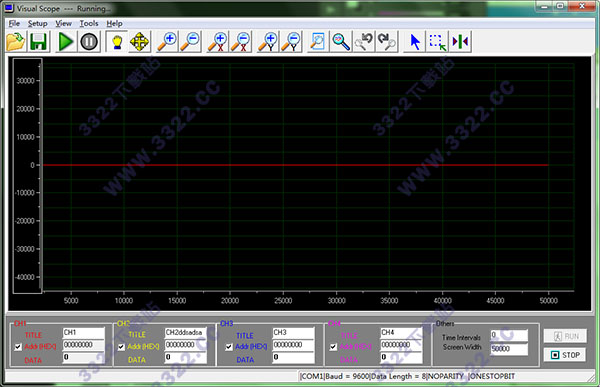Image resolution: width=600 pixels, height=387 pixels.
Task: Select the hand pan tool
Action: 117,41
